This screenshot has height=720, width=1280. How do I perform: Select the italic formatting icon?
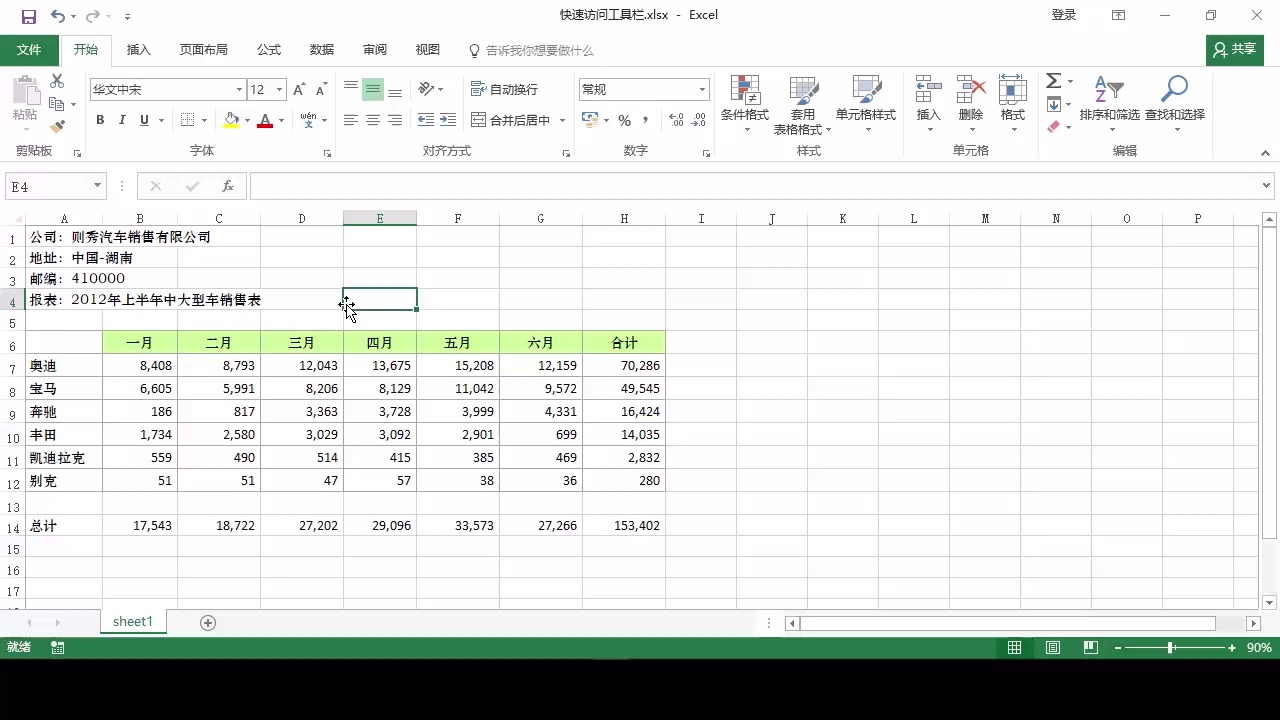121,120
